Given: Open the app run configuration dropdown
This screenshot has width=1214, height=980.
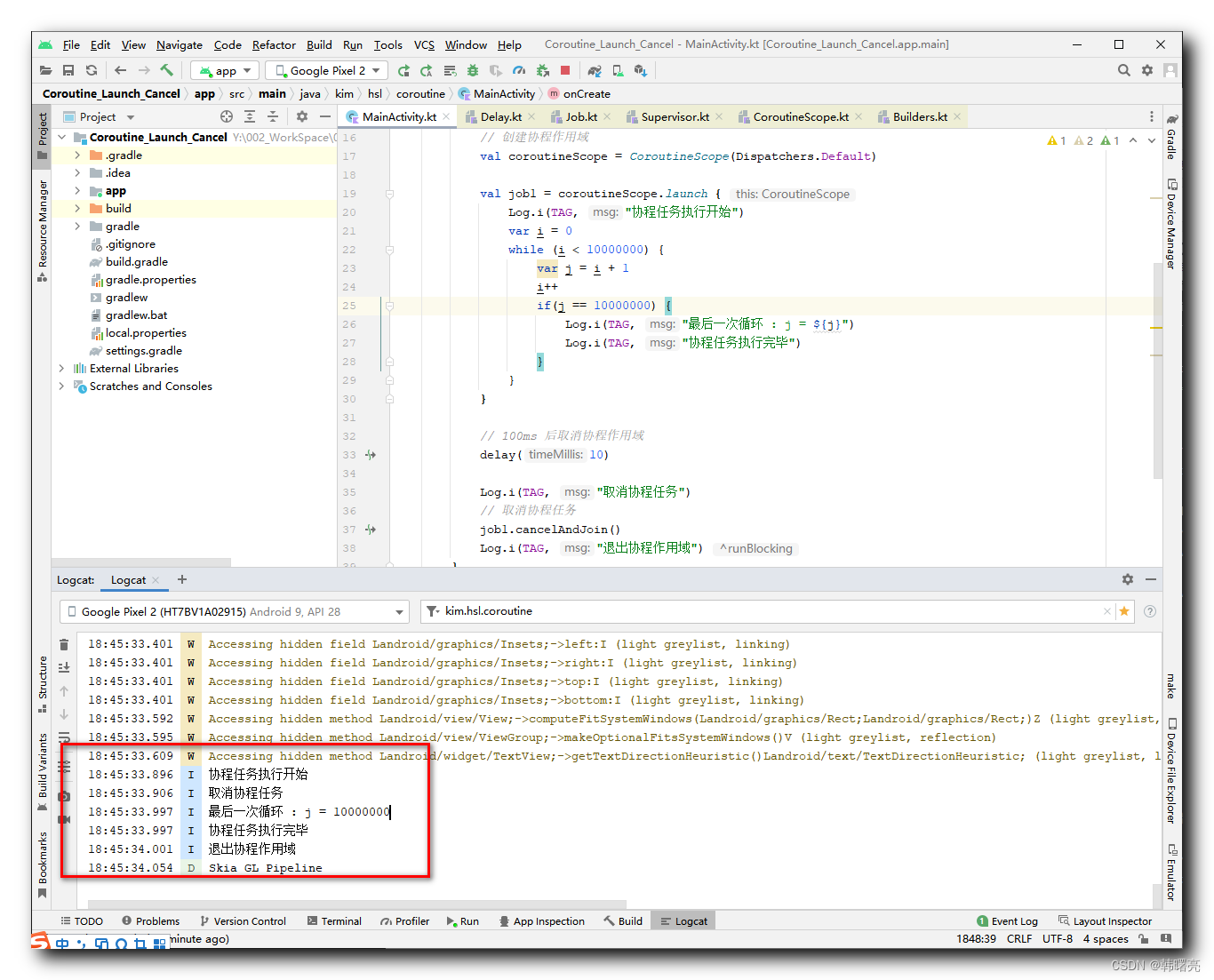Looking at the screenshot, I should pyautogui.click(x=224, y=70).
